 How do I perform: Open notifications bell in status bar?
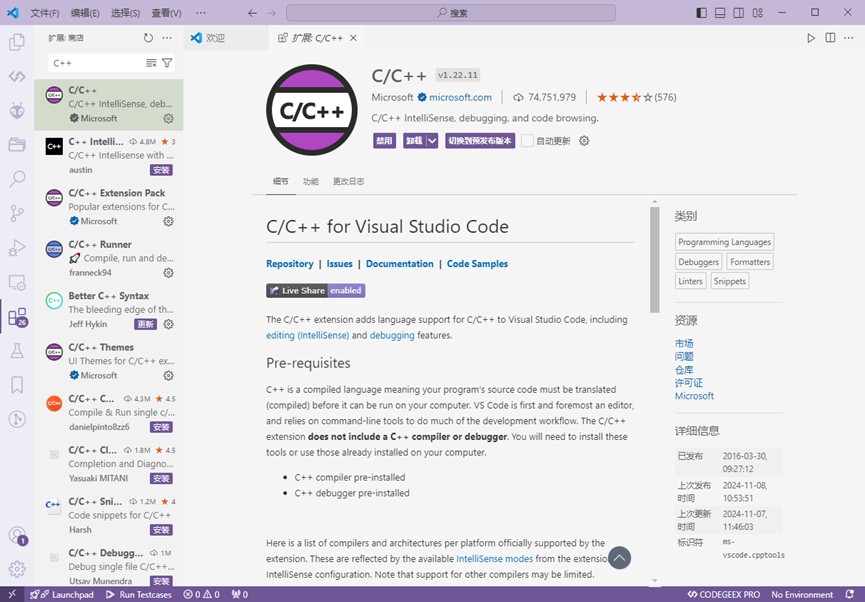coord(850,594)
